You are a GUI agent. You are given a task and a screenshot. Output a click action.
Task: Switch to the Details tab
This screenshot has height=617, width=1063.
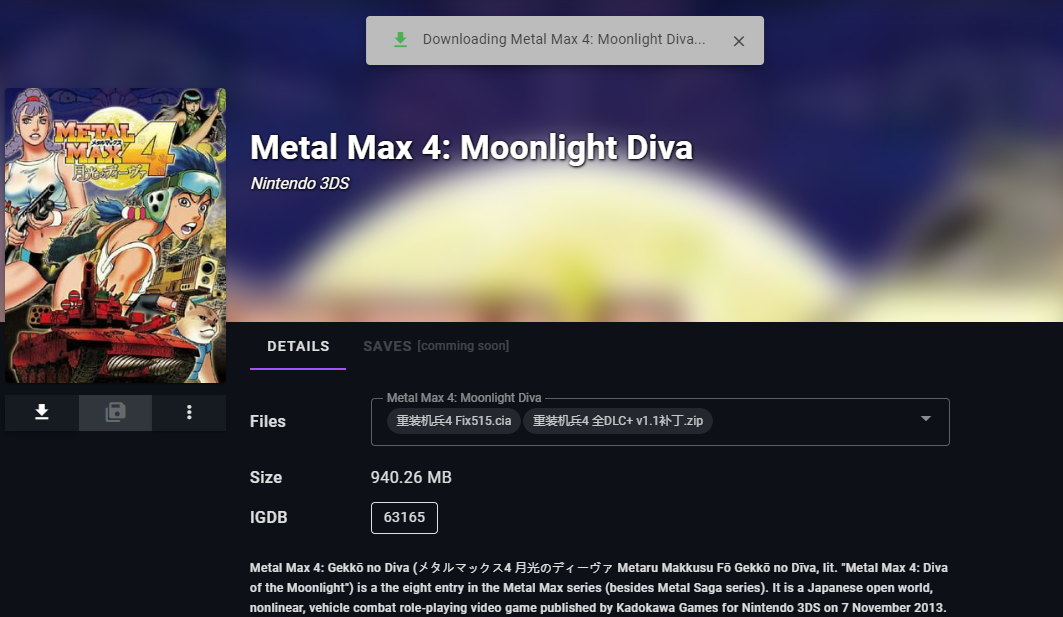coord(298,346)
